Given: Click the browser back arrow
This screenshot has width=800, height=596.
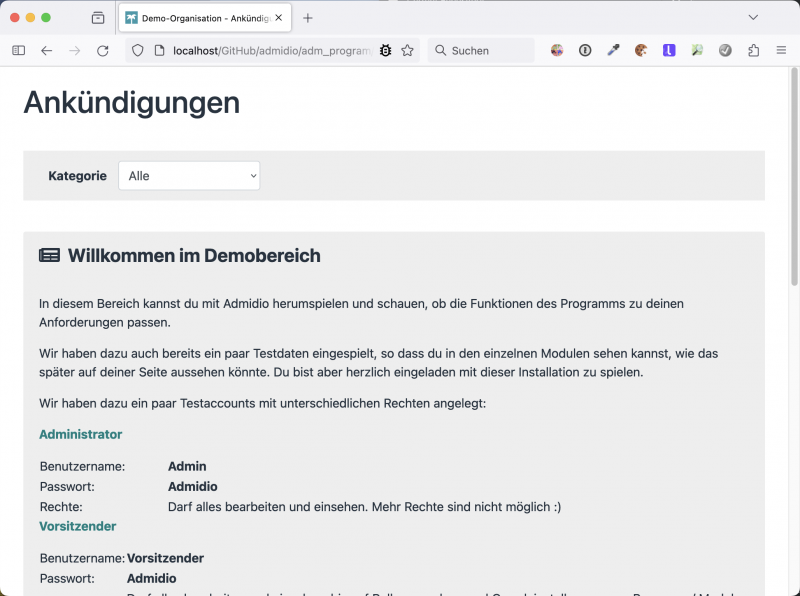Looking at the screenshot, I should tap(46, 50).
